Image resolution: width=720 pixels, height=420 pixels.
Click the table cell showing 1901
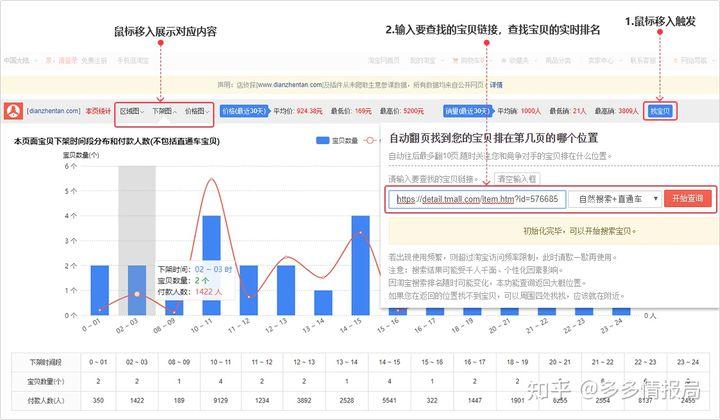tap(518, 400)
